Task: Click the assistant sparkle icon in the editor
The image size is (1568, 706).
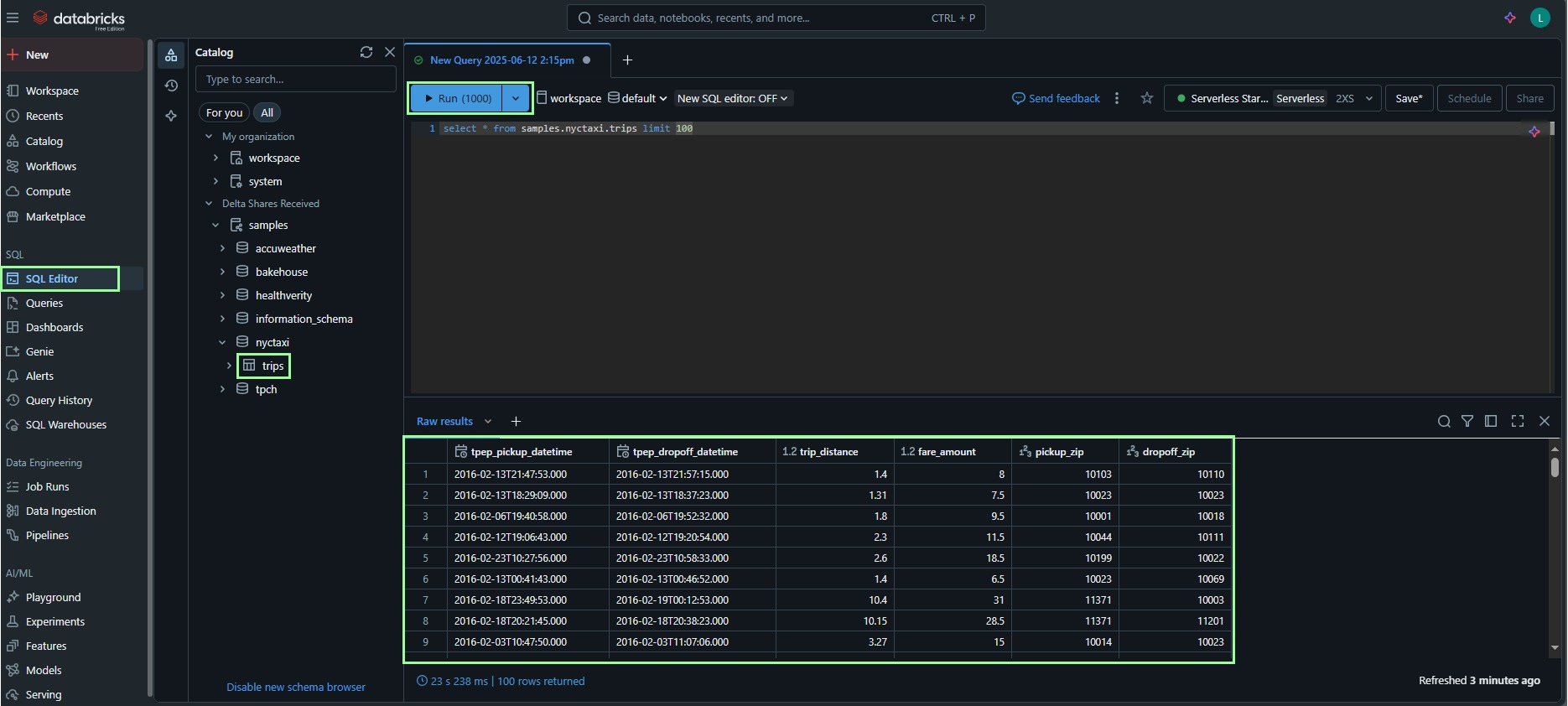Action: coord(1534,132)
